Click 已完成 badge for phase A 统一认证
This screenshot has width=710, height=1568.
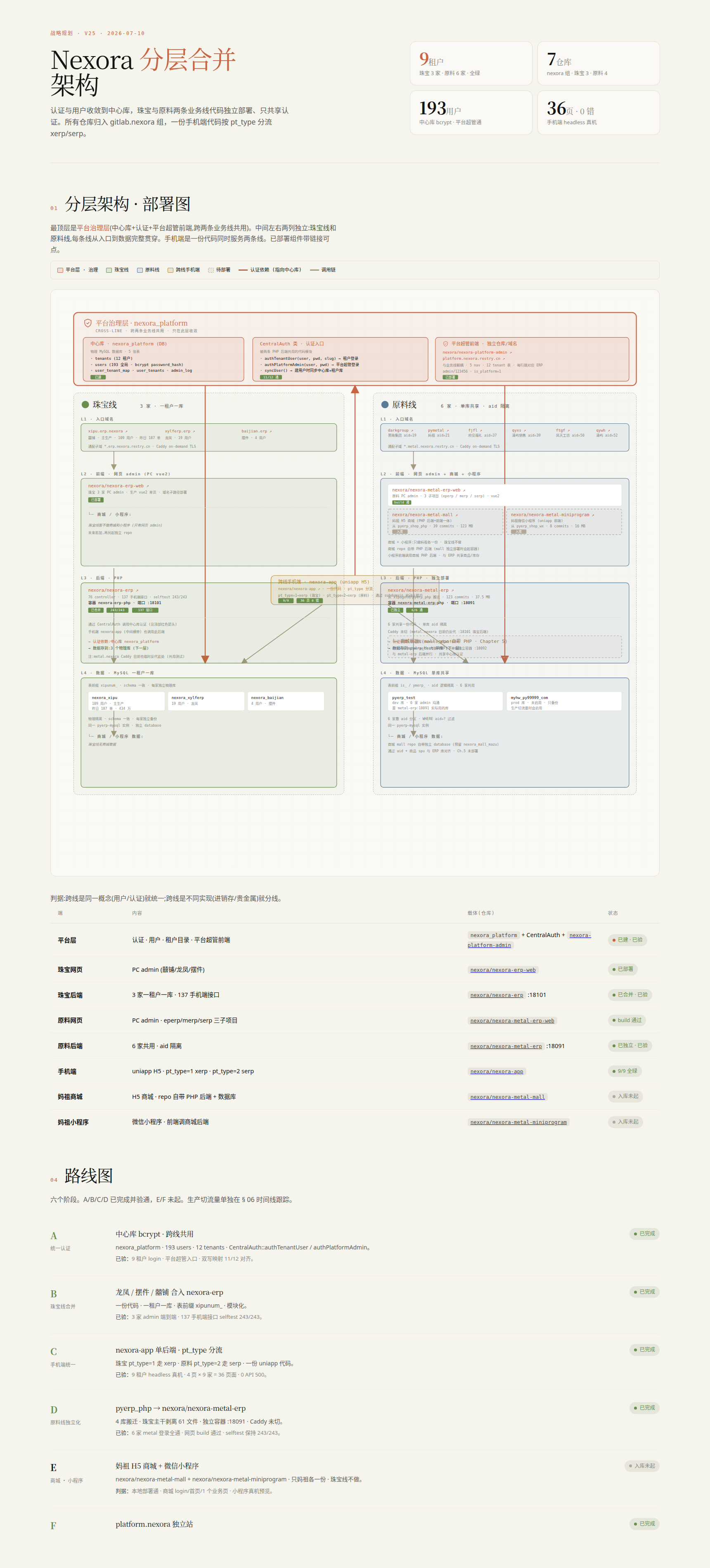(644, 1234)
